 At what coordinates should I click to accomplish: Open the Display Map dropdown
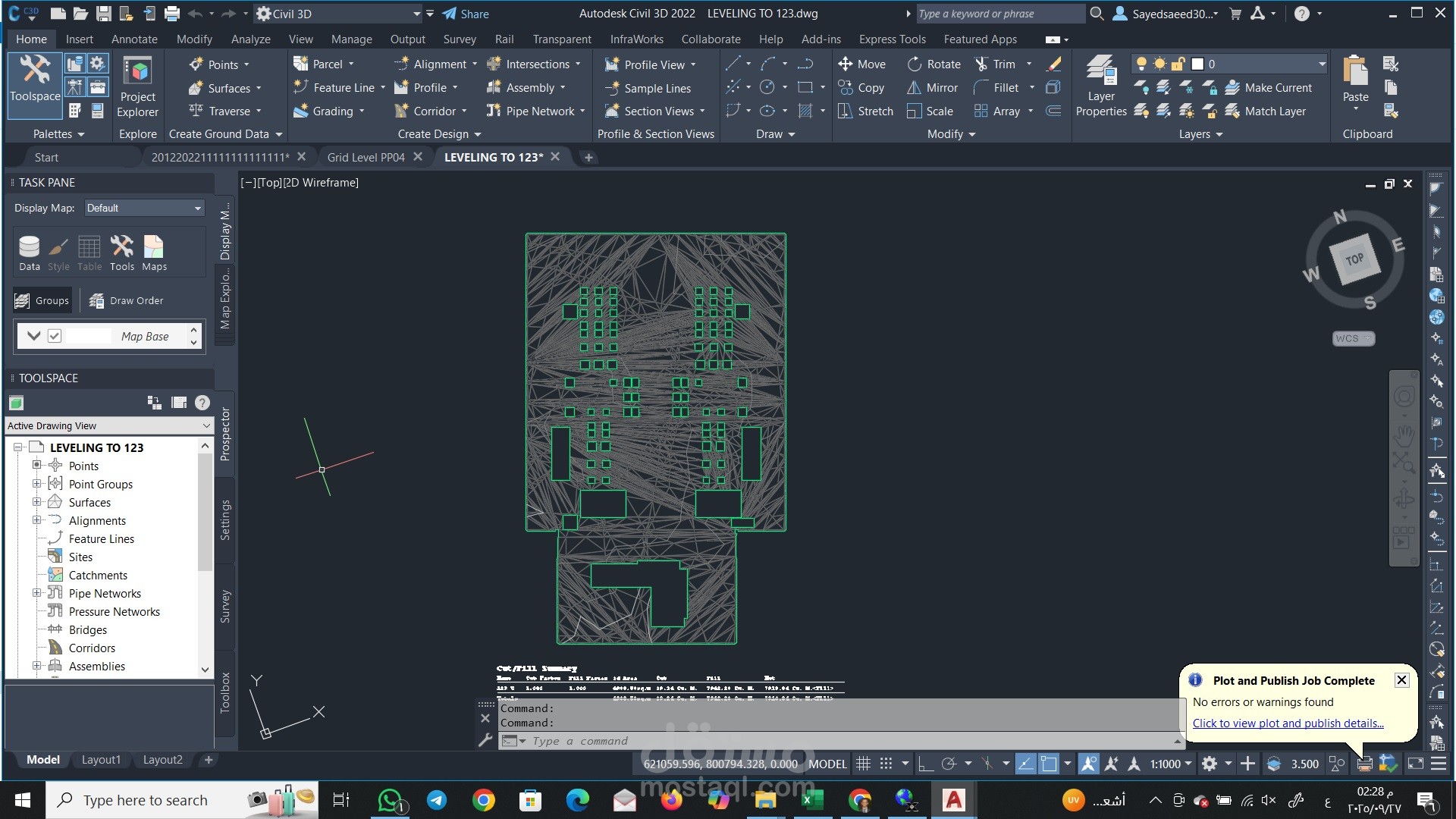144,208
